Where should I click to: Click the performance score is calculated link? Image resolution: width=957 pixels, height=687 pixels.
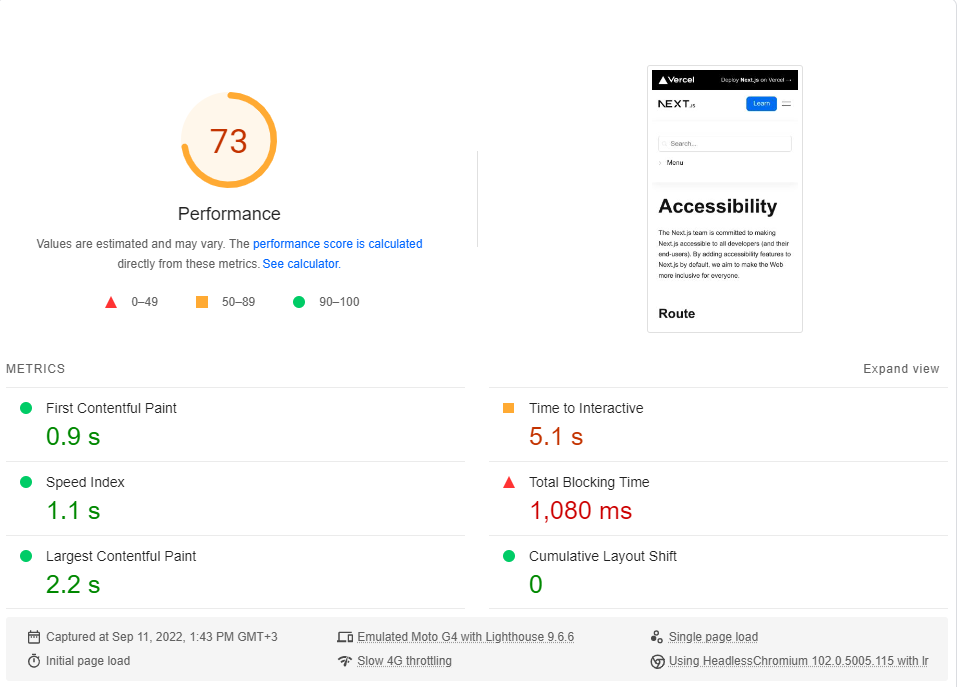[337, 243]
